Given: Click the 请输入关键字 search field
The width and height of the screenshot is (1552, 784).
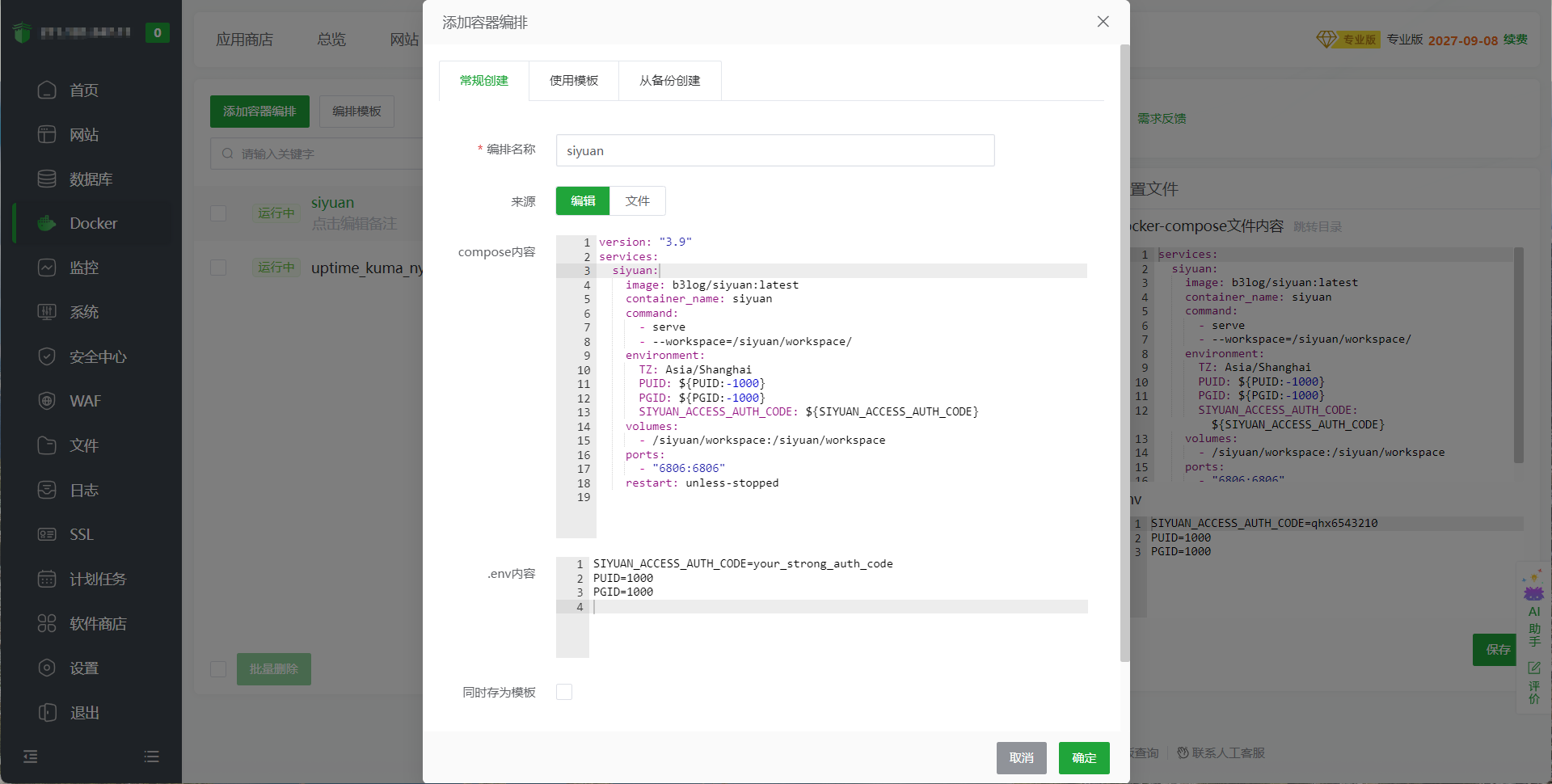Looking at the screenshot, I should (x=317, y=154).
